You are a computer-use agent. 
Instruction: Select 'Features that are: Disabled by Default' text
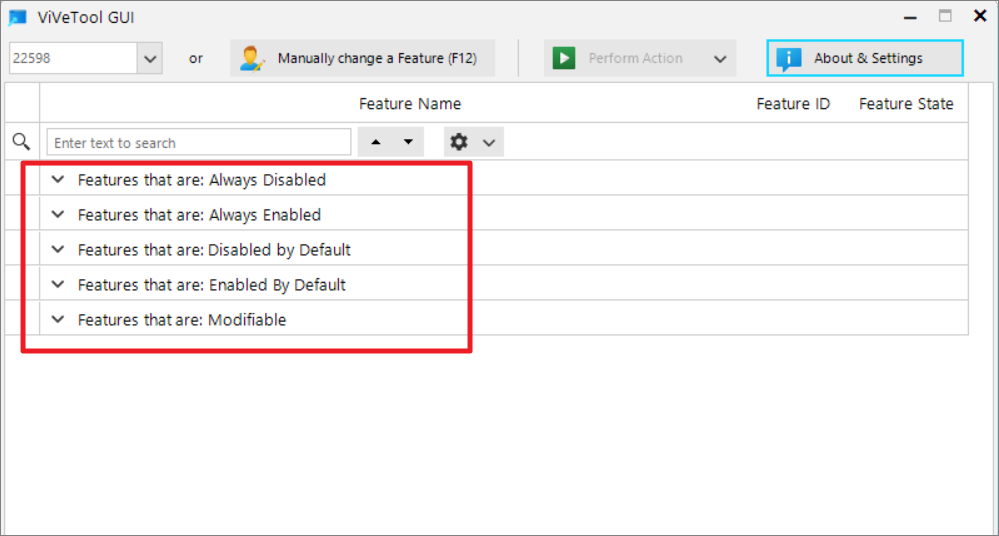click(214, 250)
